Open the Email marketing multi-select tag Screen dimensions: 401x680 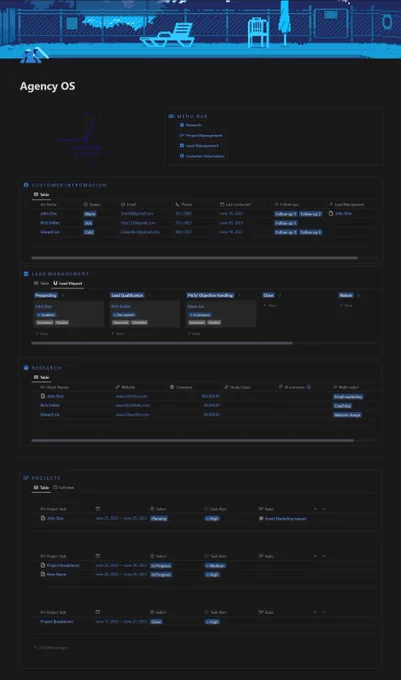coord(348,396)
